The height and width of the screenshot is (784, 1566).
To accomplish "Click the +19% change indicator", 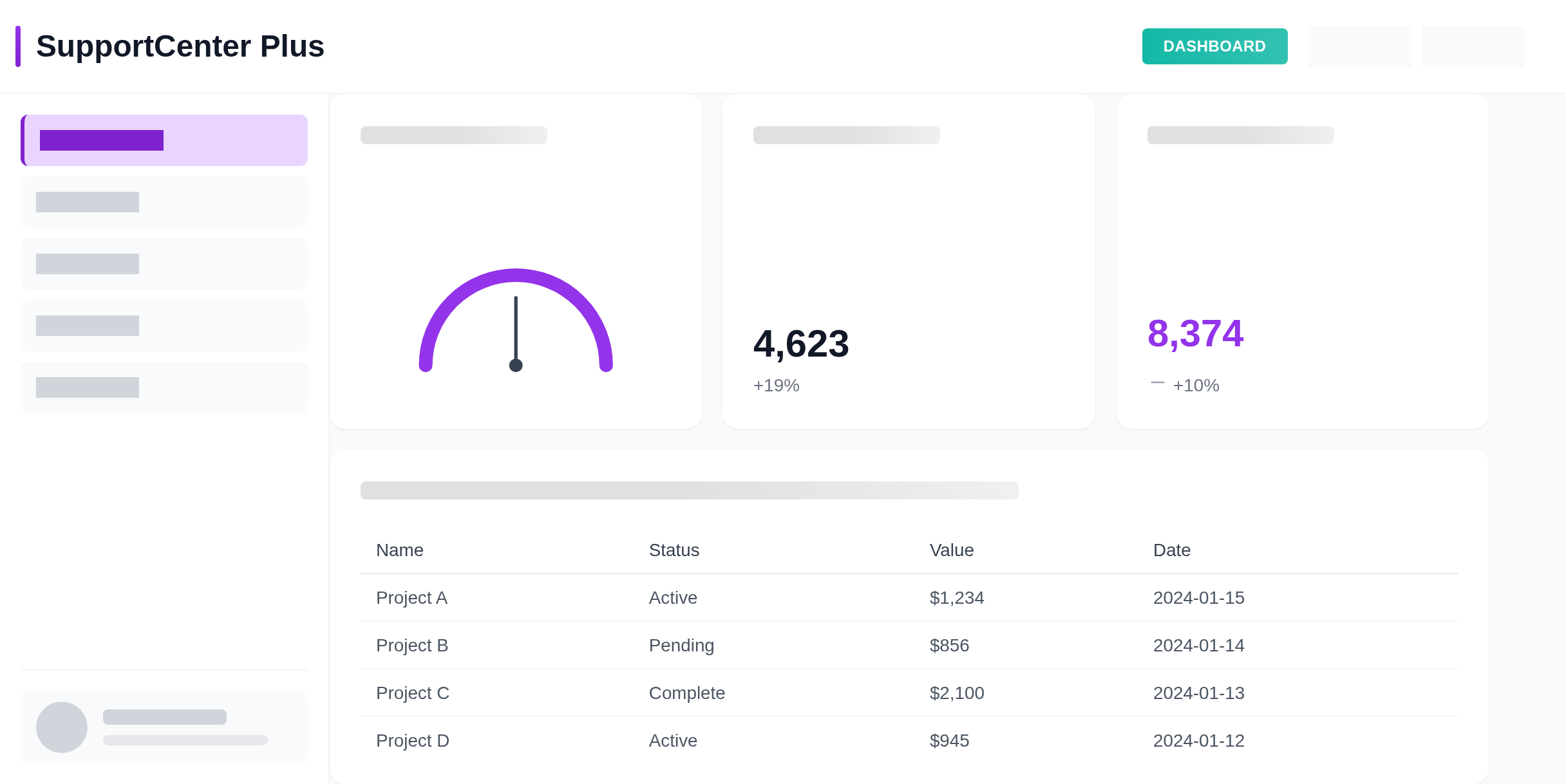I will [776, 386].
